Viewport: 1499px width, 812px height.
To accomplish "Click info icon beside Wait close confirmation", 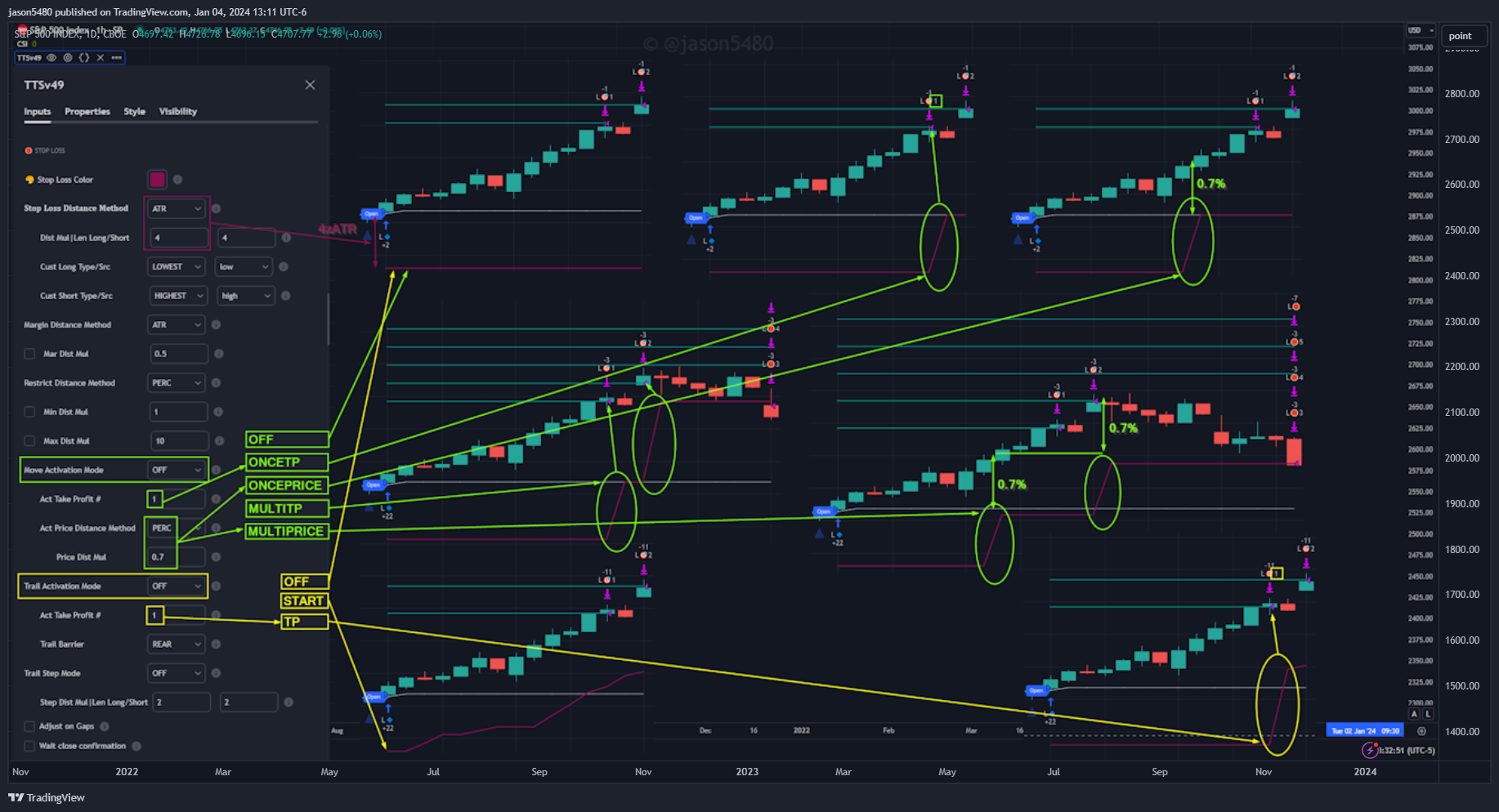I will click(x=136, y=746).
